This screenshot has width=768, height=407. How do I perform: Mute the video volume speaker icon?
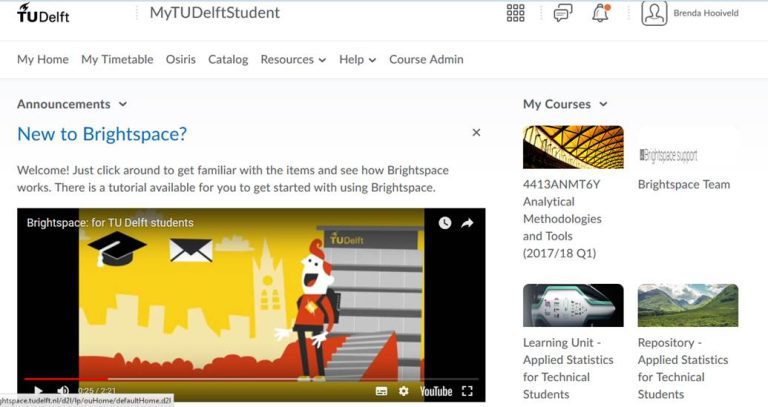63,390
